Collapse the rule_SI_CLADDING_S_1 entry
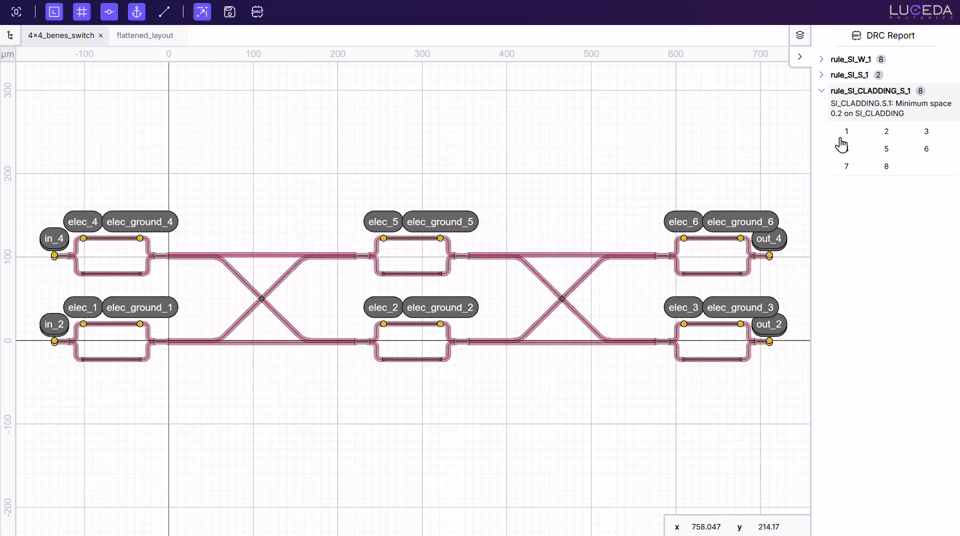Viewport: 960px width, 536px height. pyautogui.click(x=822, y=91)
